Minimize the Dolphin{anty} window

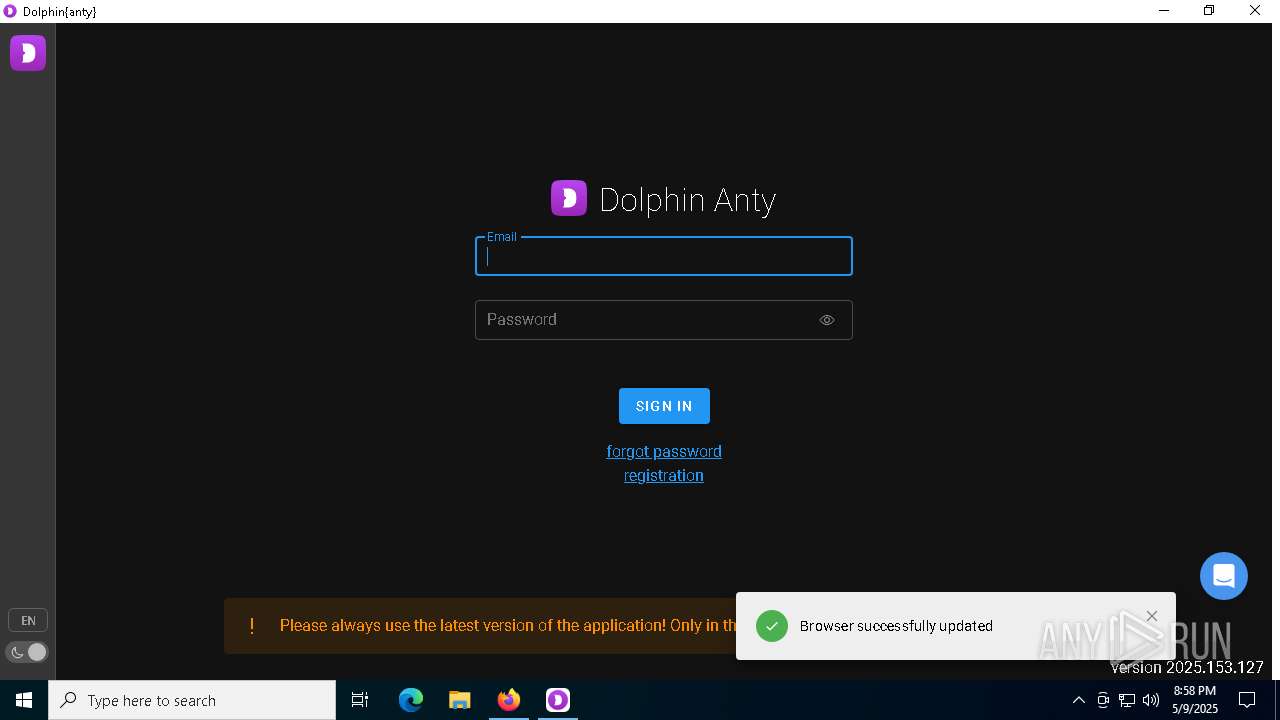(x=1164, y=11)
